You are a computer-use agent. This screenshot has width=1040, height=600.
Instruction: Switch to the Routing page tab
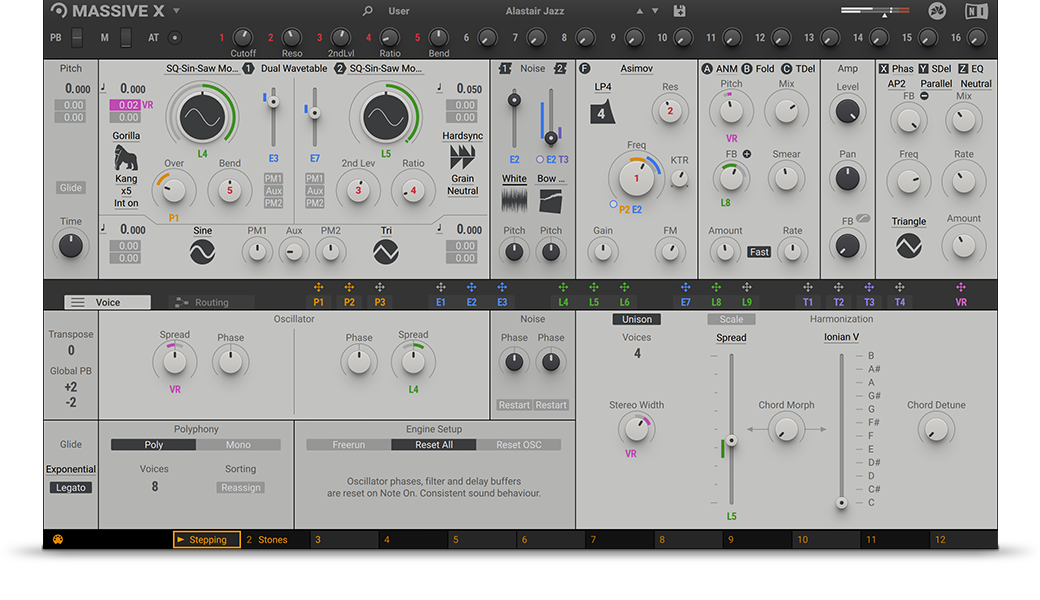point(211,302)
